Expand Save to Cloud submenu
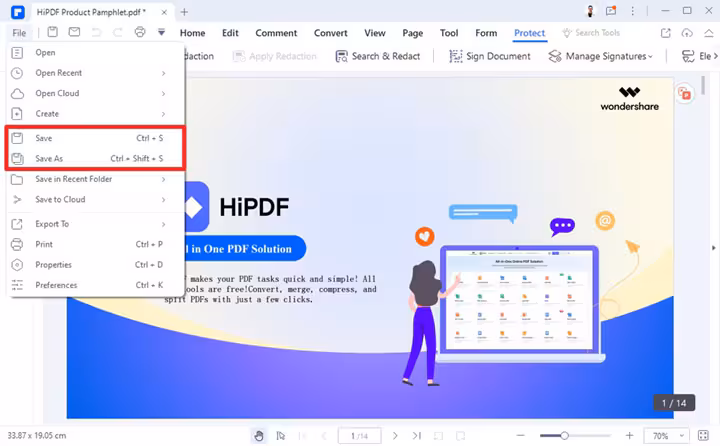This screenshot has height=446, width=720. [95, 199]
